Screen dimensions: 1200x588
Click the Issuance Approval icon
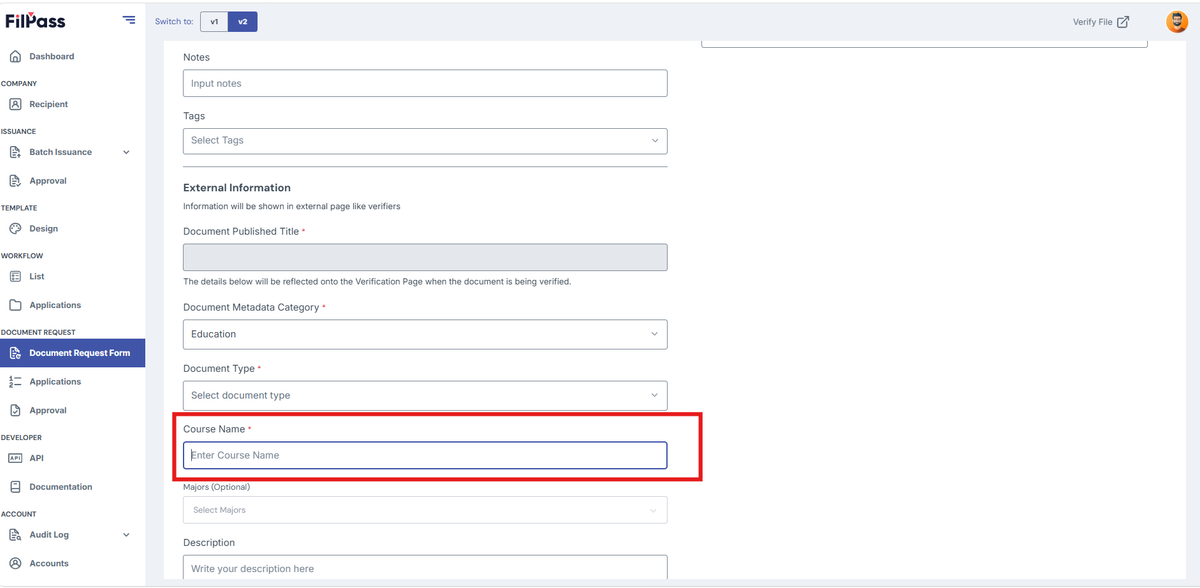pos(15,181)
